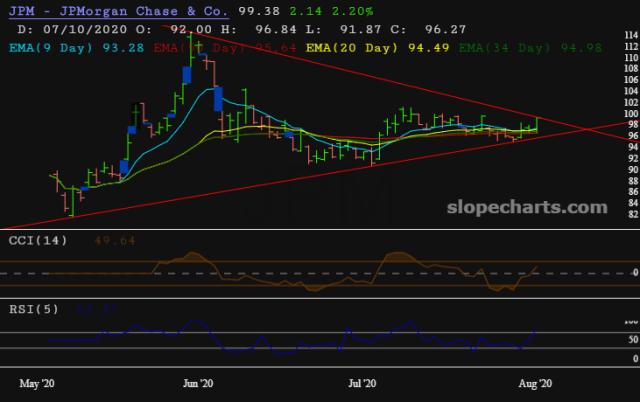Click the price change value 2.14
The height and width of the screenshot is (402, 640).
[306, 11]
